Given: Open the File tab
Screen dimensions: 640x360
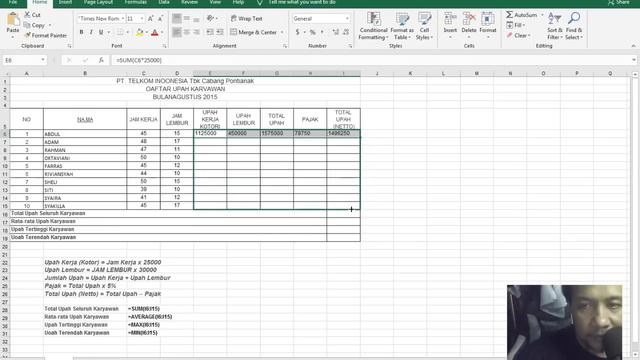Looking at the screenshot, I should [x=13, y=2].
